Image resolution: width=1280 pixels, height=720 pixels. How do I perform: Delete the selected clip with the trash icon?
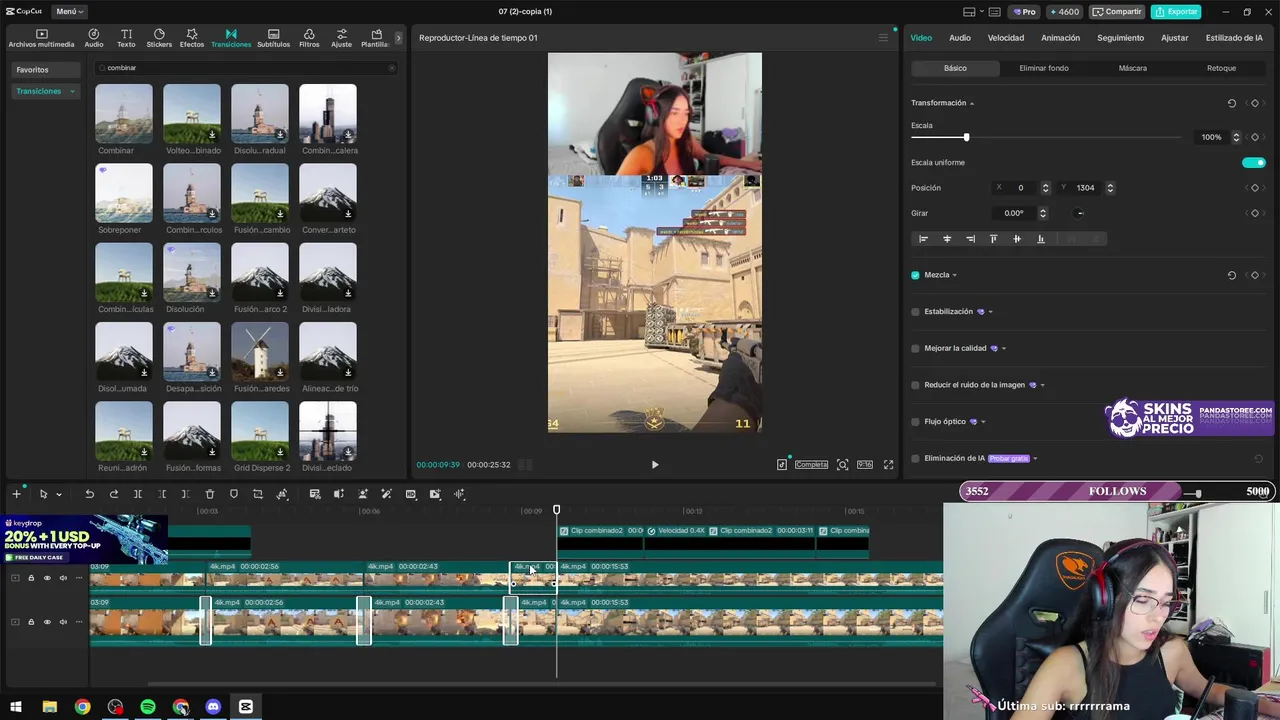coord(210,494)
